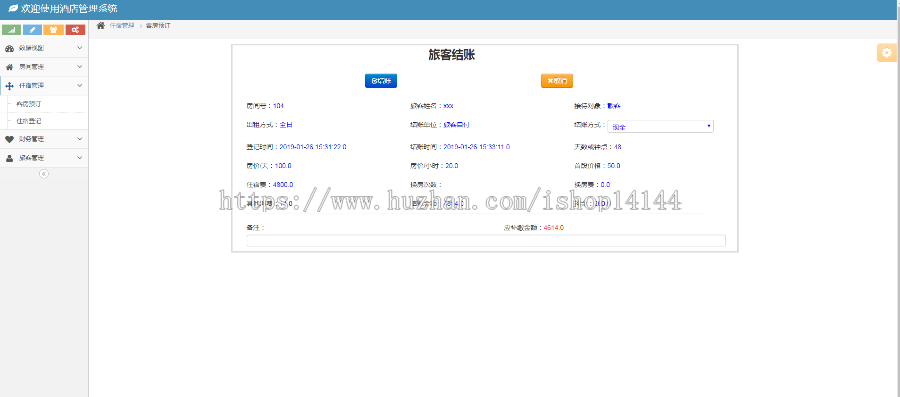900x397 pixels.
Task: Click the checkout time 15:33:11.0 value
Action: point(476,147)
